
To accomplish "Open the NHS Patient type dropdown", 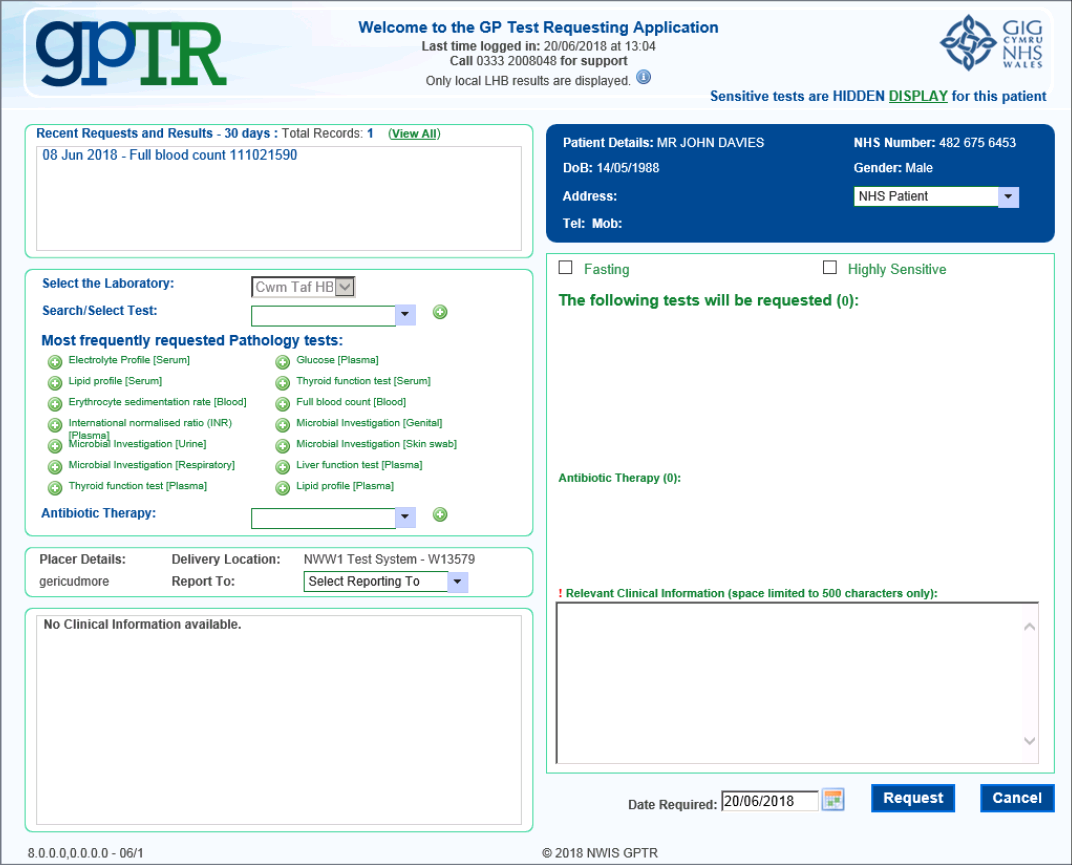I will point(1008,197).
